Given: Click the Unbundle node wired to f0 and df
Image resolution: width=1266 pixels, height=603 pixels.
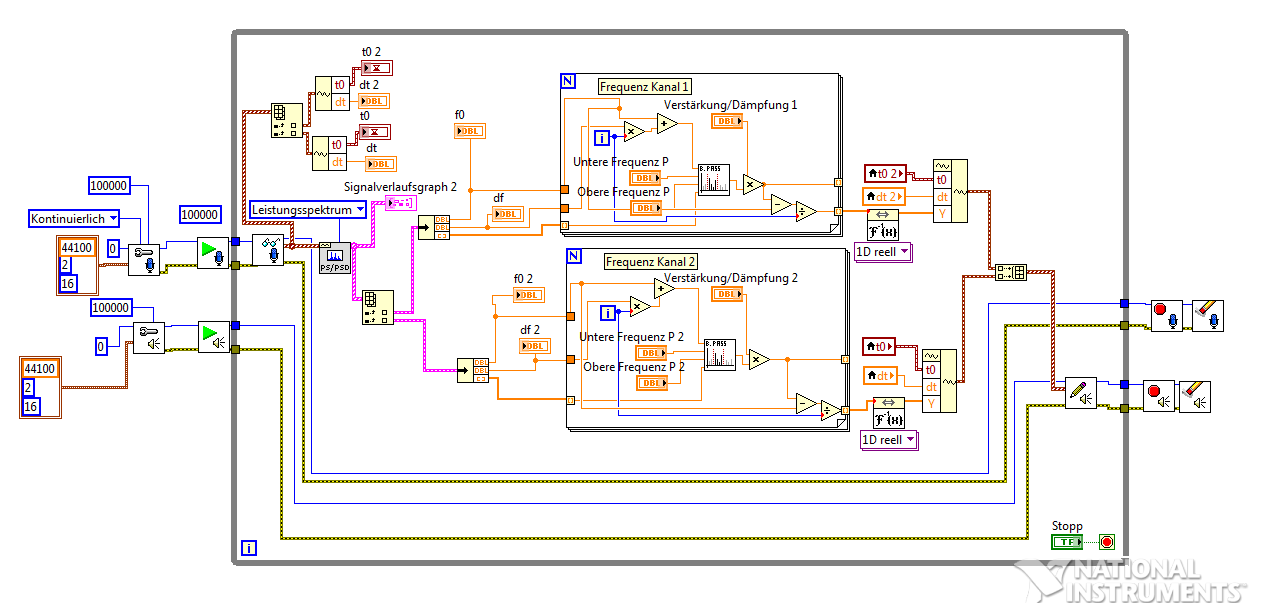Looking at the screenshot, I should [x=435, y=227].
